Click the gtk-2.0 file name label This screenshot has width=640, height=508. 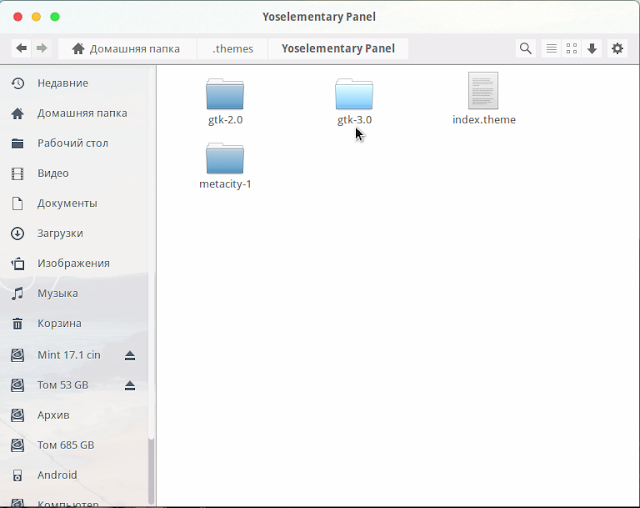[225, 120]
